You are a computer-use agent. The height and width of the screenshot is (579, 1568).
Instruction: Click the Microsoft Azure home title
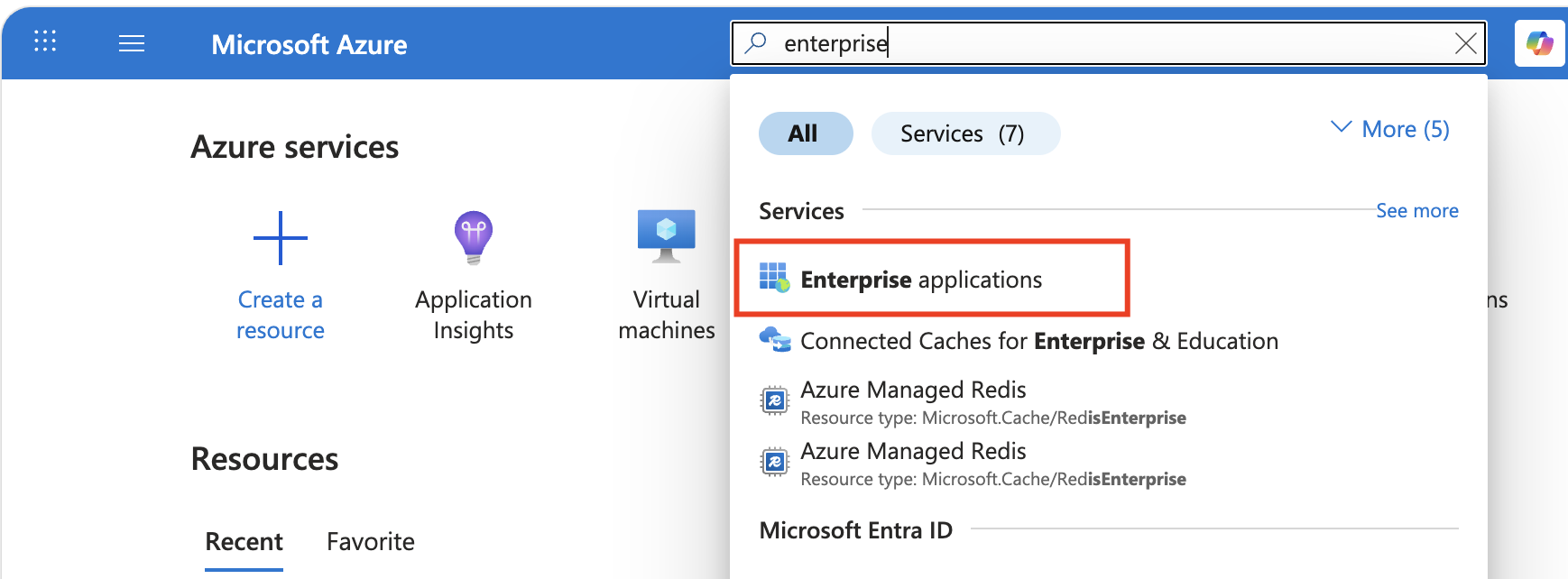(309, 44)
